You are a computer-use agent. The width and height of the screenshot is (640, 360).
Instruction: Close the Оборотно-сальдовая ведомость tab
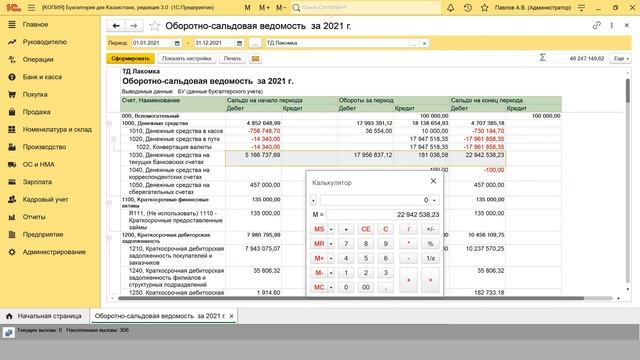point(231,316)
